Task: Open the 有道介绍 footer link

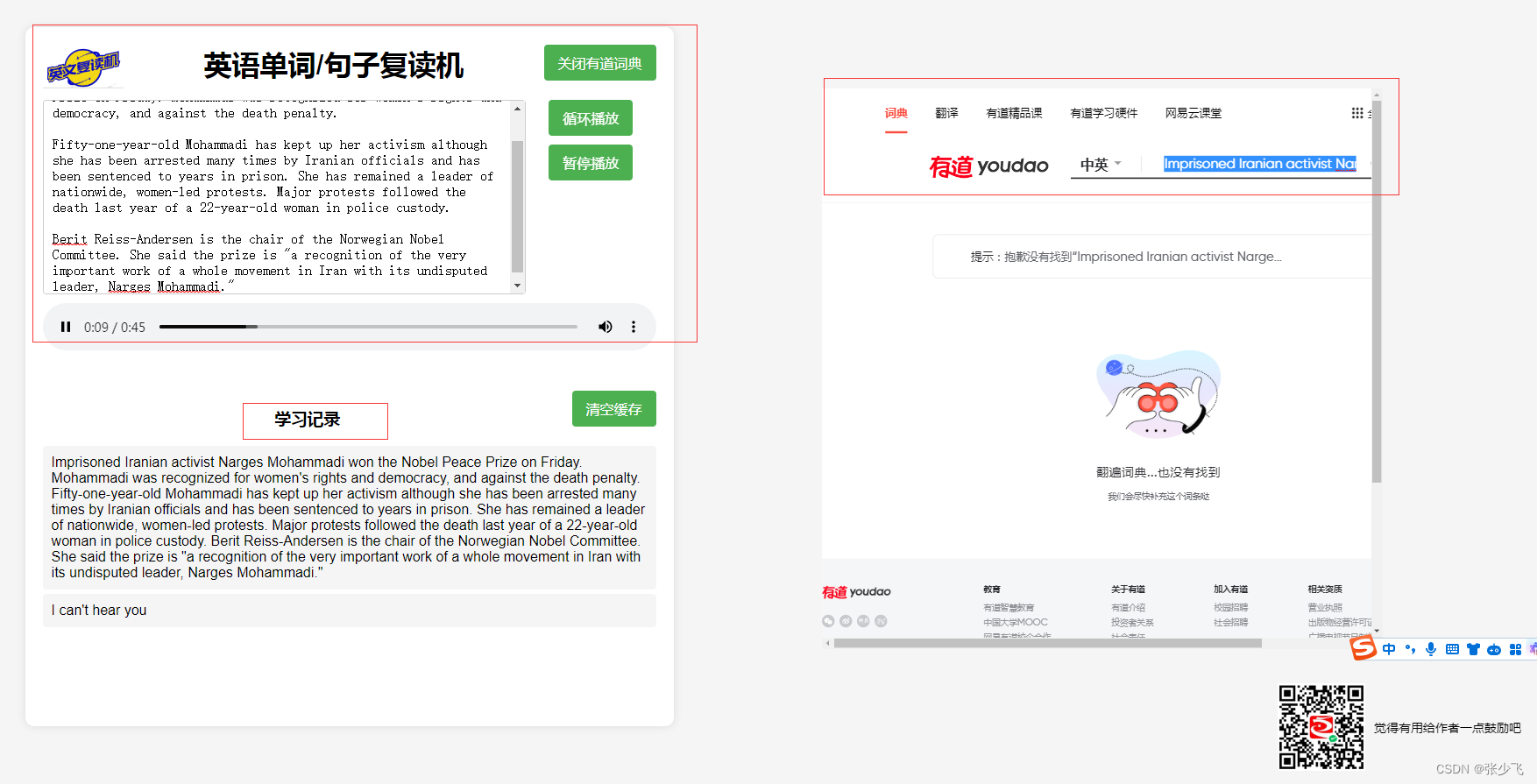Action: coord(1128,608)
